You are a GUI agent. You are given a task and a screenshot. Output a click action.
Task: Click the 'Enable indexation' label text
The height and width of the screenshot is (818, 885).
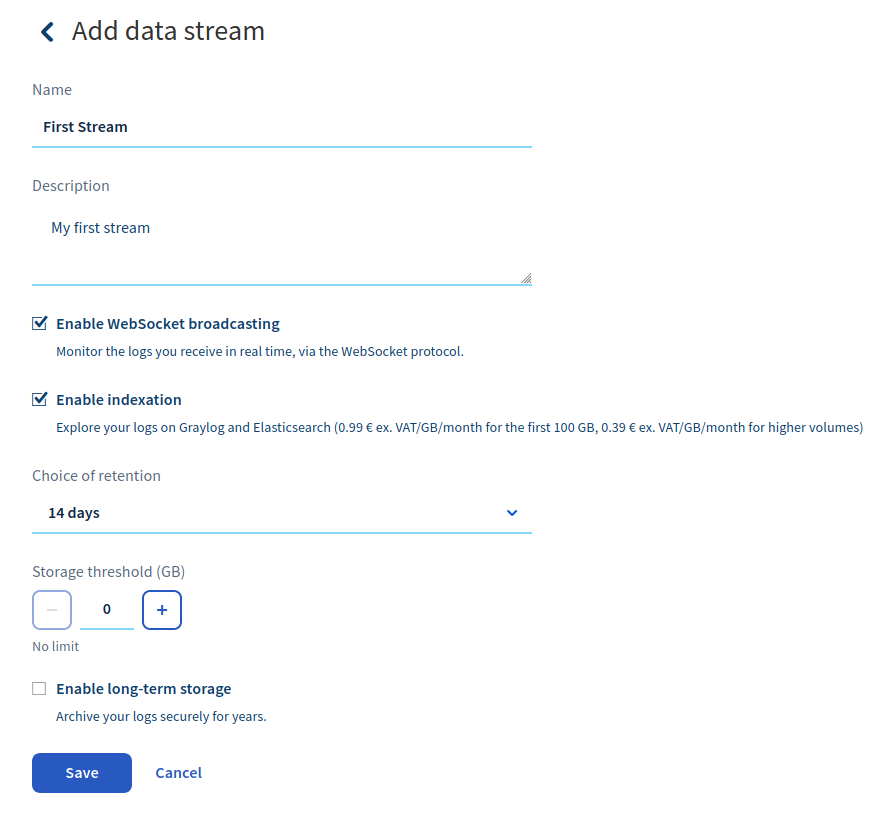119,400
